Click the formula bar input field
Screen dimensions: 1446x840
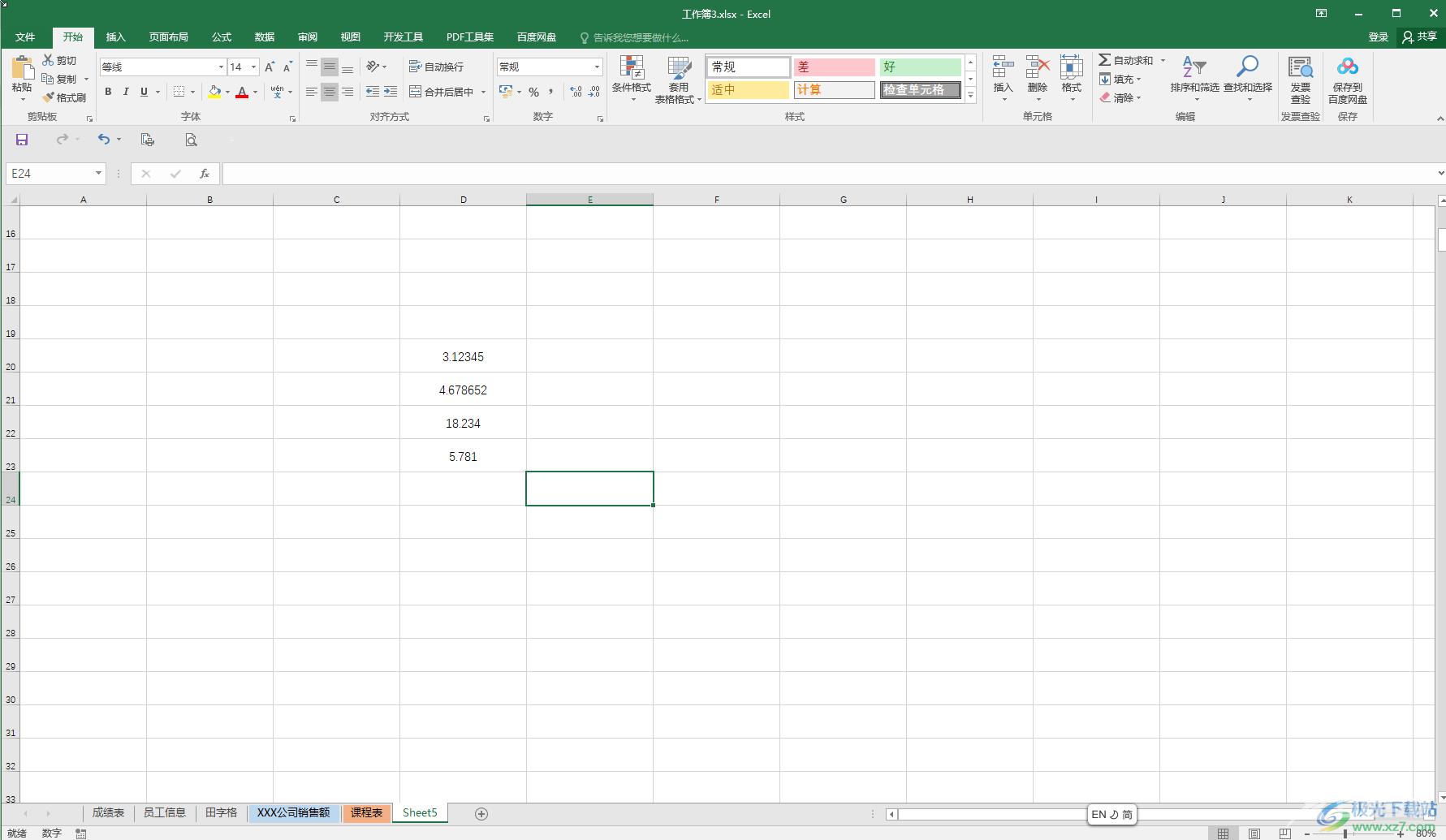point(828,173)
